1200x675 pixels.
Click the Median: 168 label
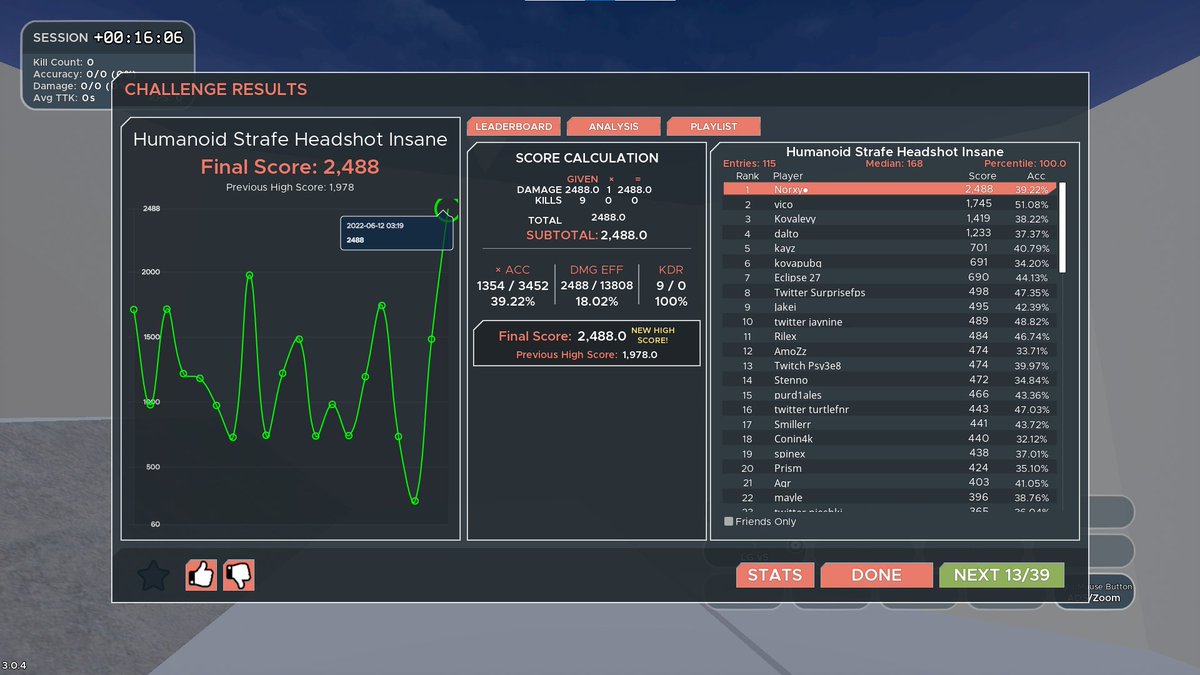tap(895, 164)
